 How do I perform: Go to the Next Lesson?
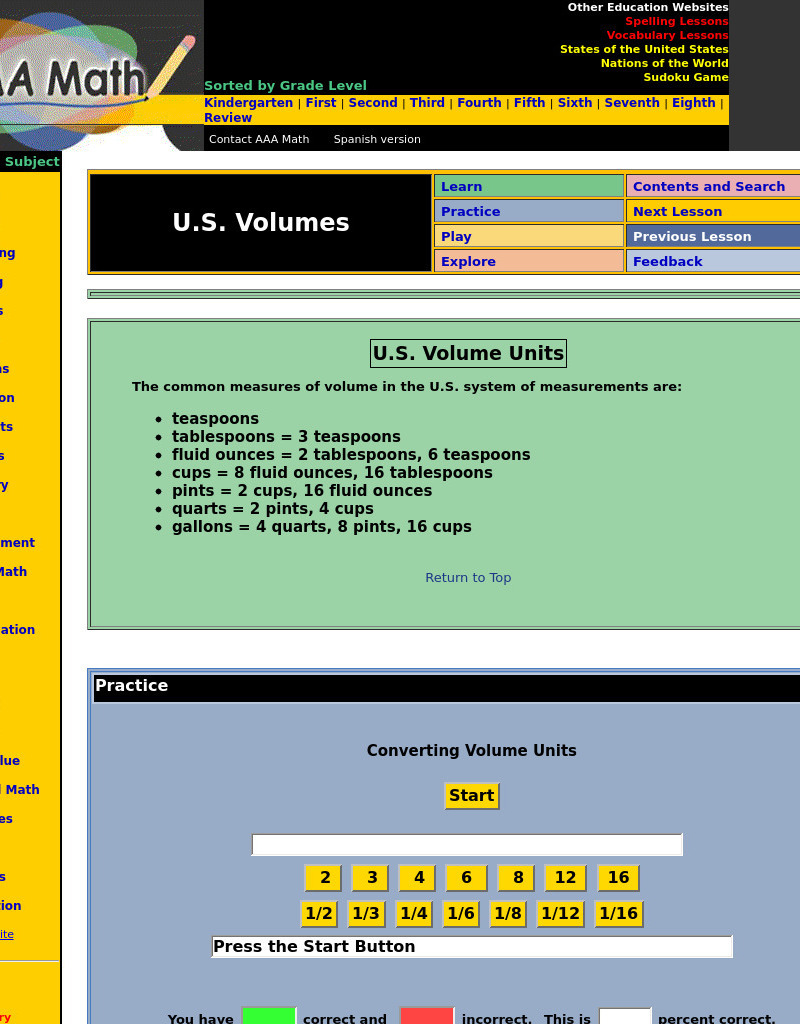(676, 211)
